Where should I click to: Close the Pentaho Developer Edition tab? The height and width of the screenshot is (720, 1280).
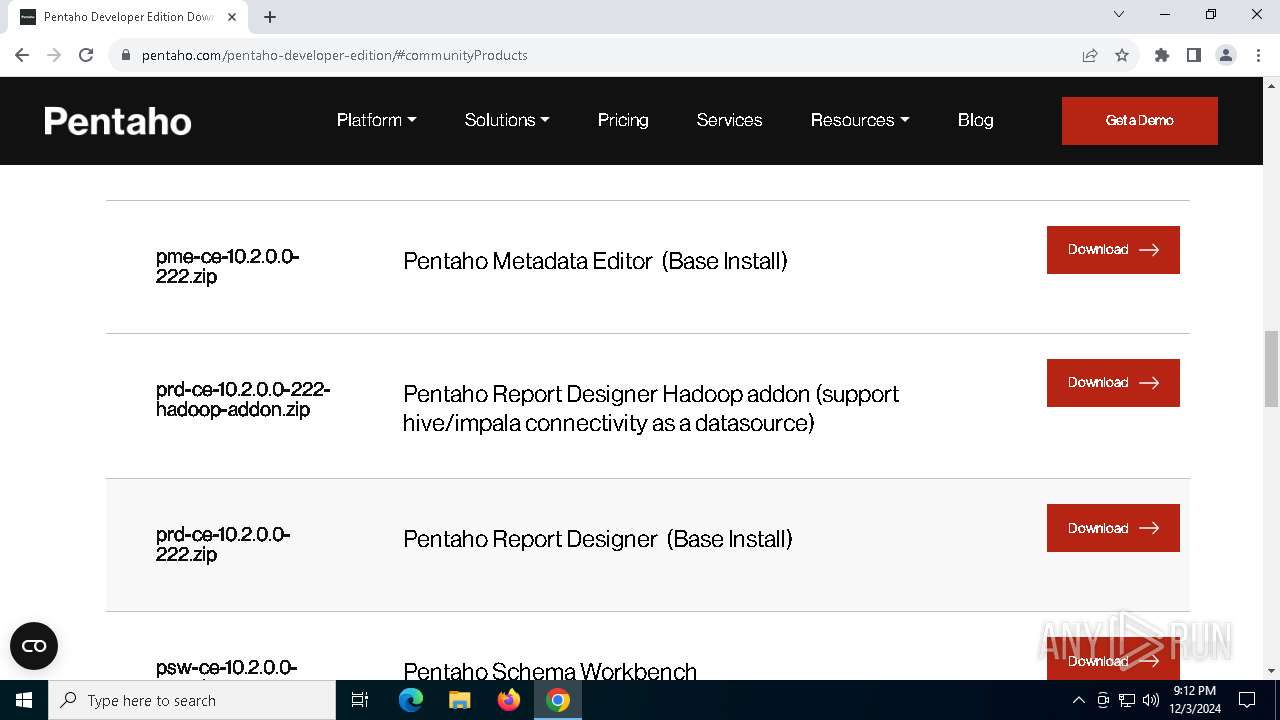coord(232,17)
